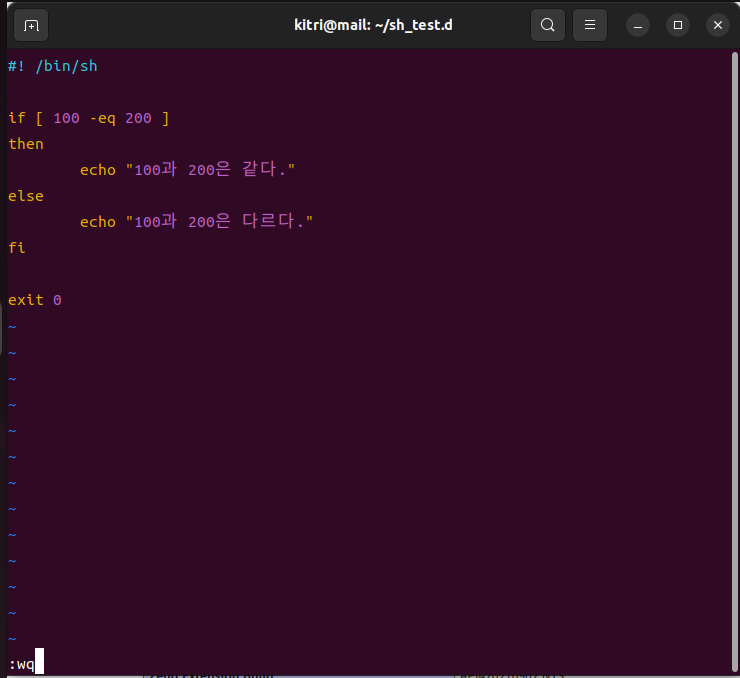Screen dimensions: 740x678
Task: Click the 'fi' keyword
Action: click(17, 247)
